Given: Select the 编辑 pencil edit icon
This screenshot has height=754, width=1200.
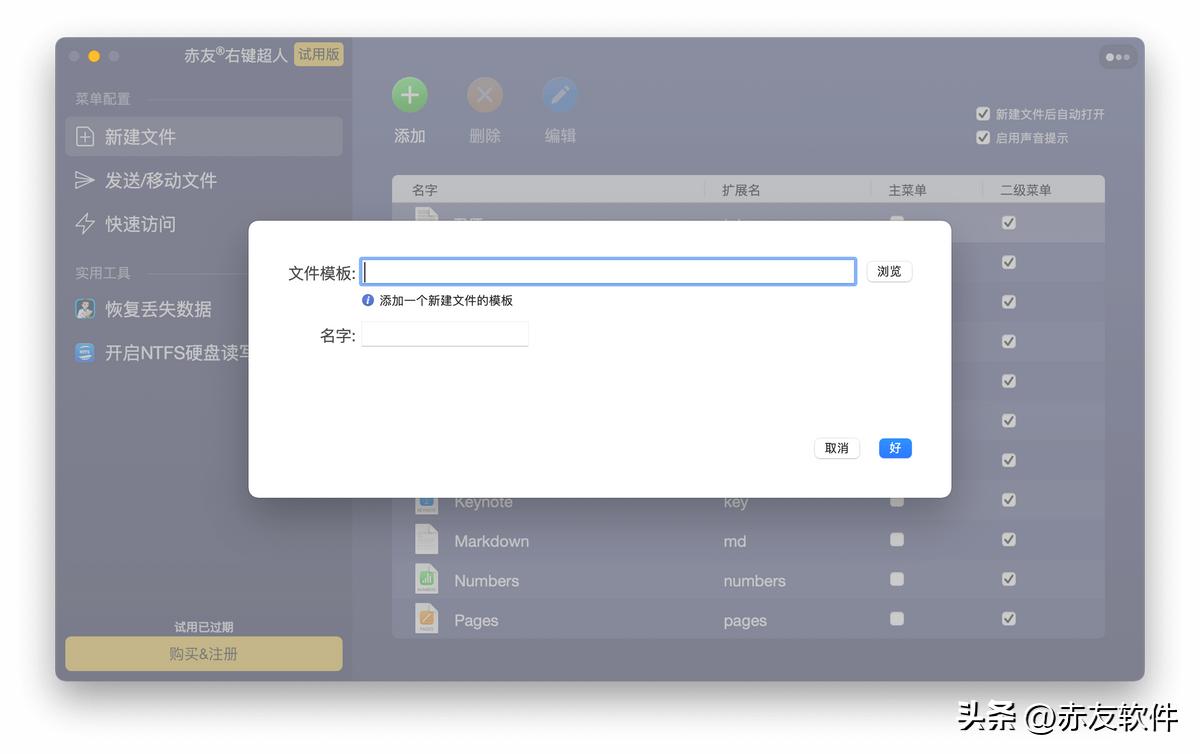Looking at the screenshot, I should (x=560, y=95).
